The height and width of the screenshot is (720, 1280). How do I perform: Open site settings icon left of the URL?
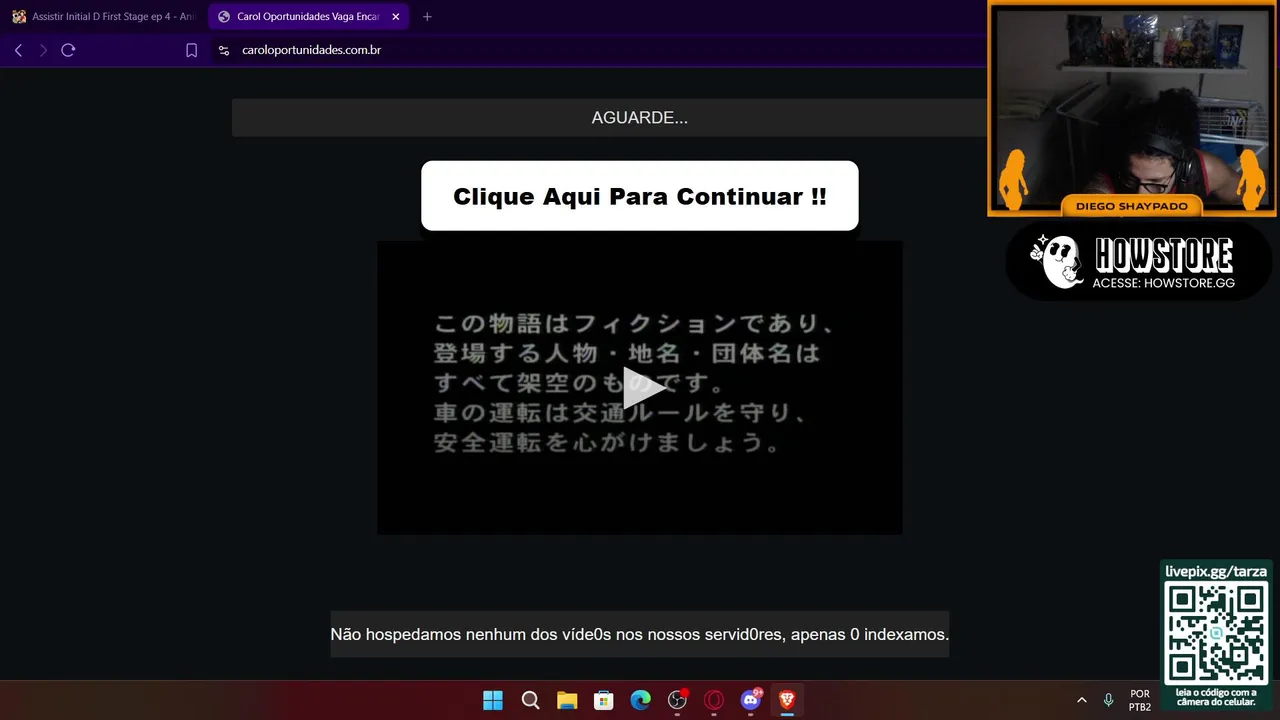pos(224,50)
